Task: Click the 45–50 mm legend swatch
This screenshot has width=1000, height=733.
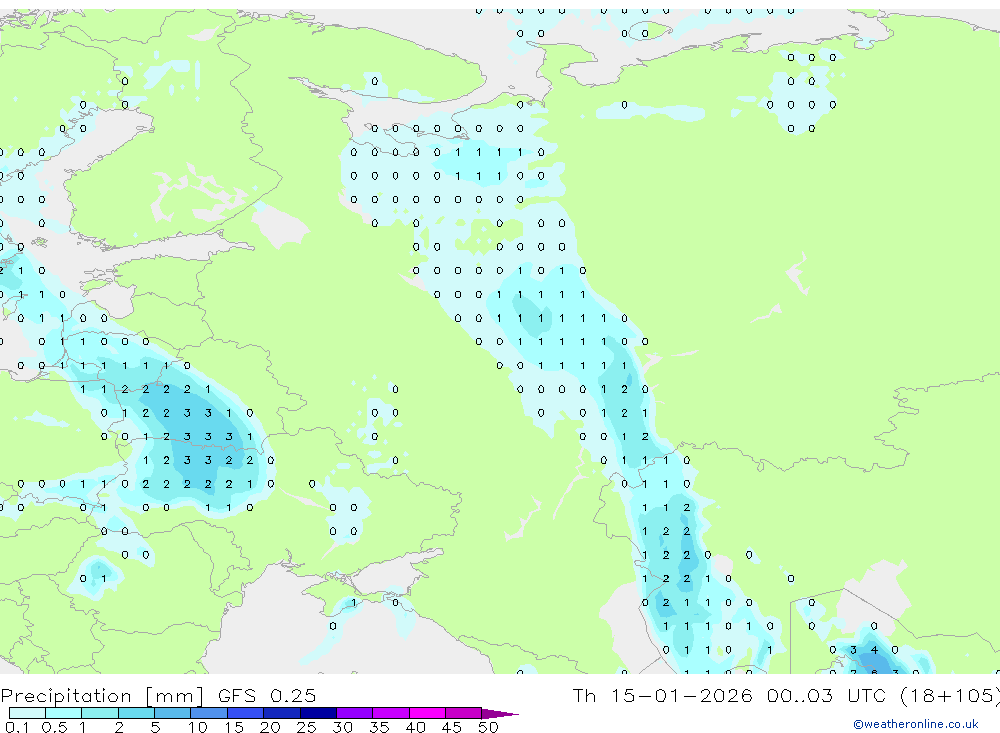Action: 464,713
